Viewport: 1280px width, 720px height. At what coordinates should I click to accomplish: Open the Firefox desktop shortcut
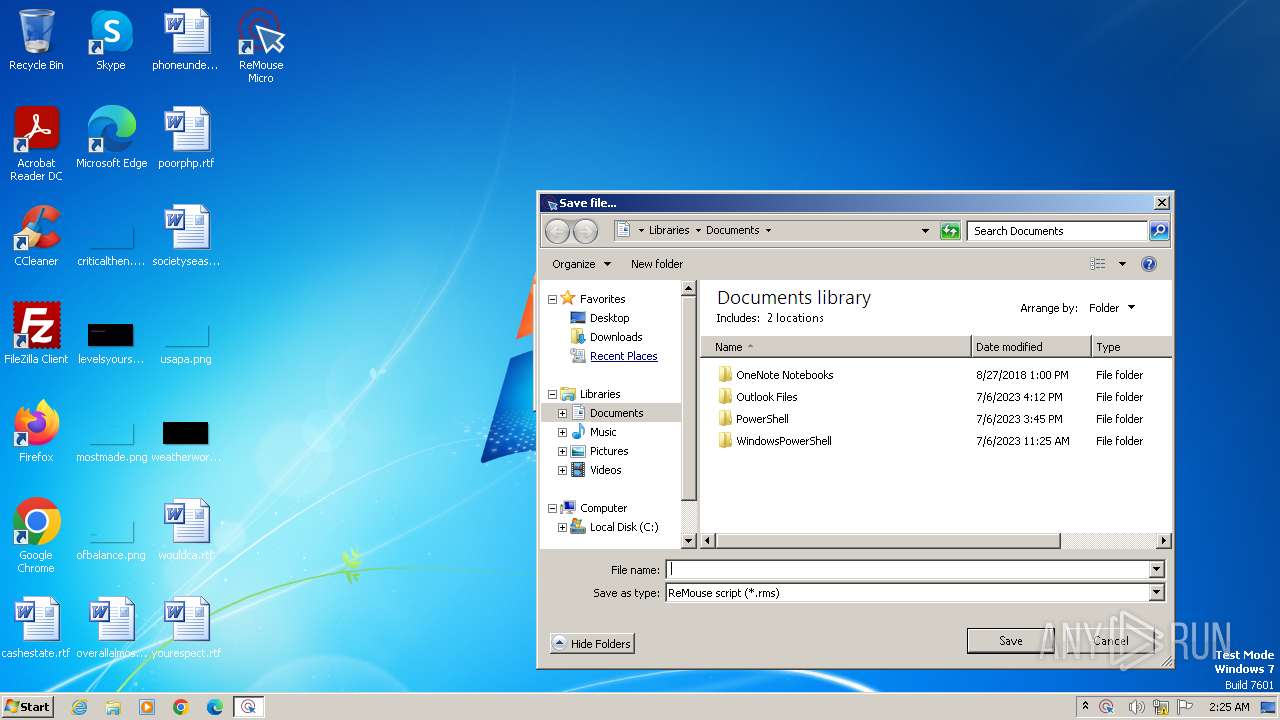(36, 432)
